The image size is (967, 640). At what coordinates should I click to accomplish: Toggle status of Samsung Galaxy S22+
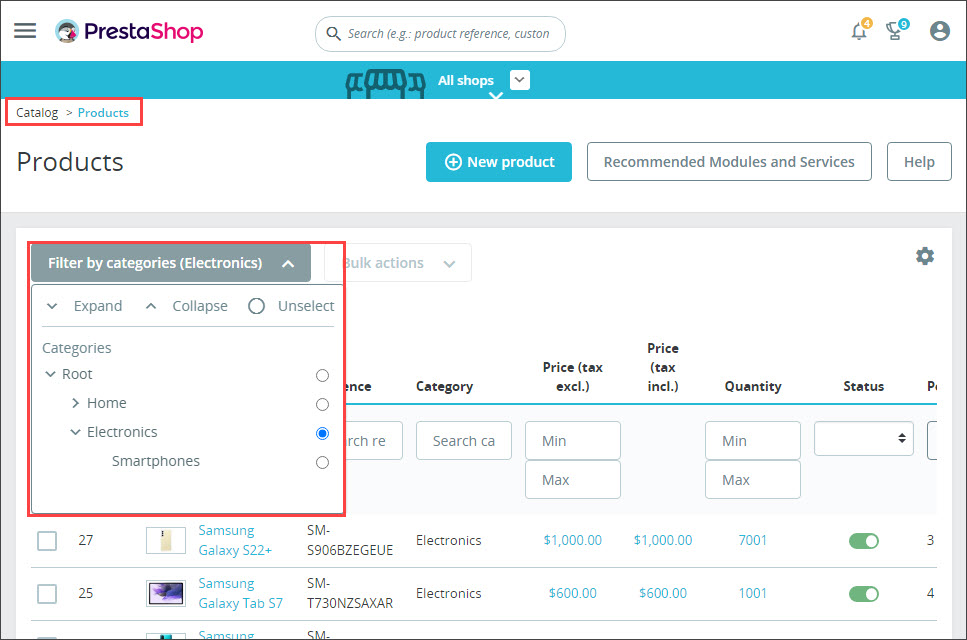[x=863, y=541]
